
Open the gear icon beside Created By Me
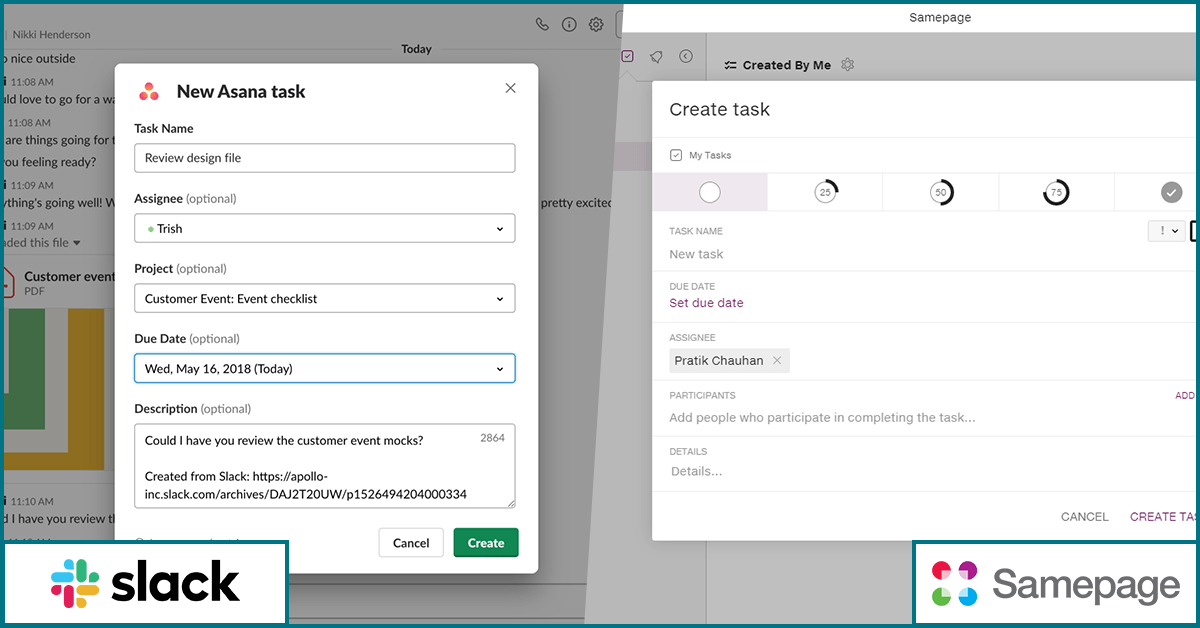point(848,65)
